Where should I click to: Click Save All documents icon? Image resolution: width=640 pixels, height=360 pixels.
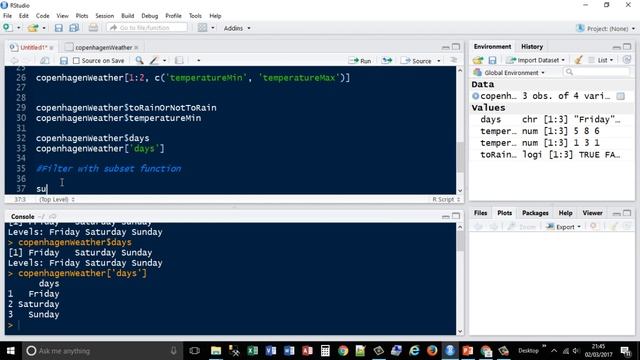click(x=74, y=28)
